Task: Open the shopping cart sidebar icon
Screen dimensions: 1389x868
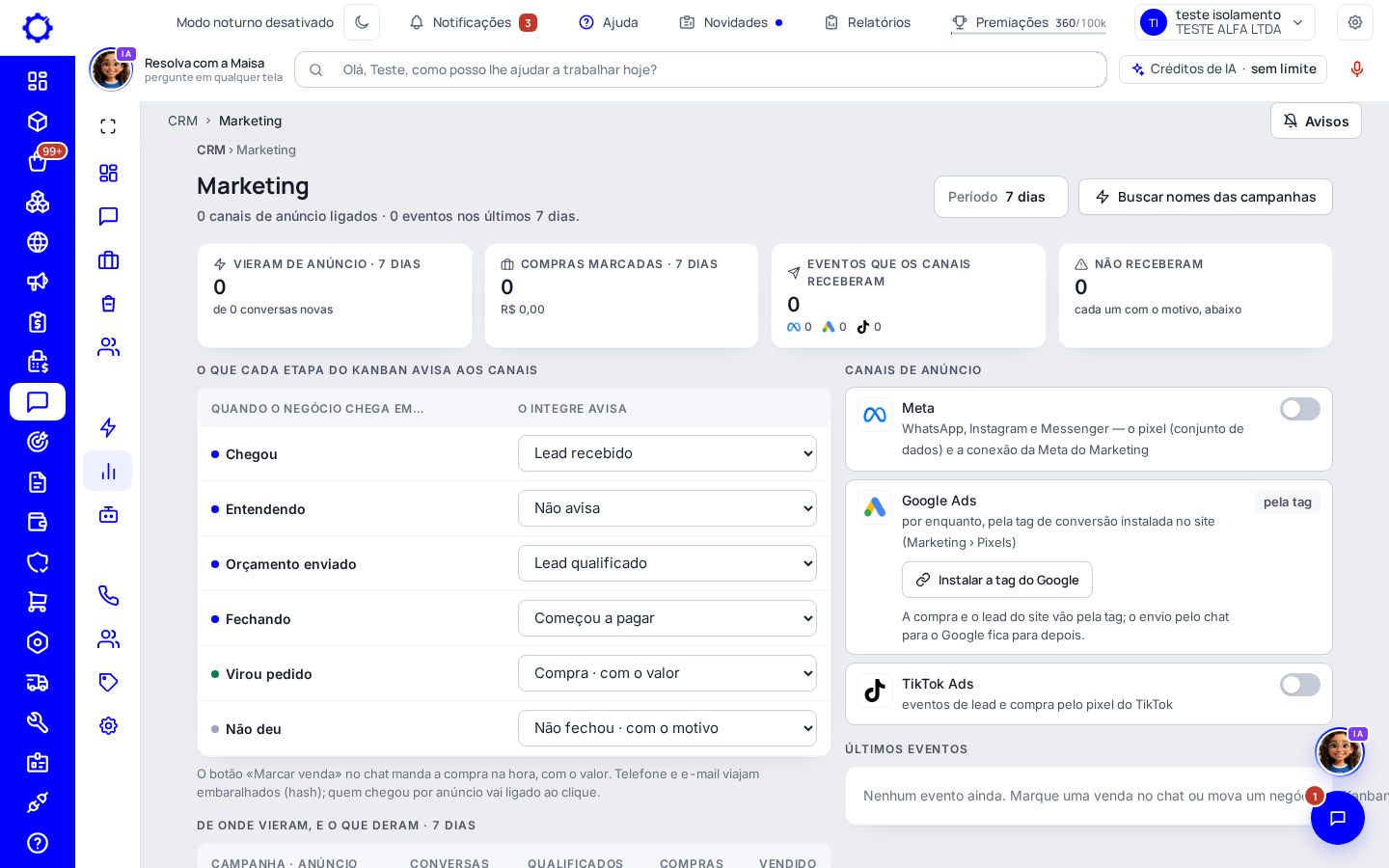Action: click(x=38, y=602)
